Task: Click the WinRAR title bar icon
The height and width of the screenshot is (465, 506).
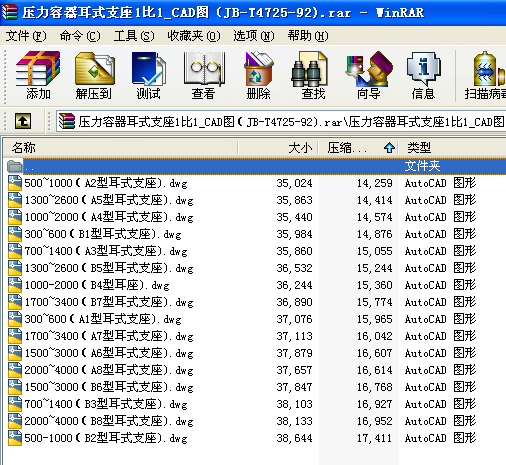Action: point(10,12)
